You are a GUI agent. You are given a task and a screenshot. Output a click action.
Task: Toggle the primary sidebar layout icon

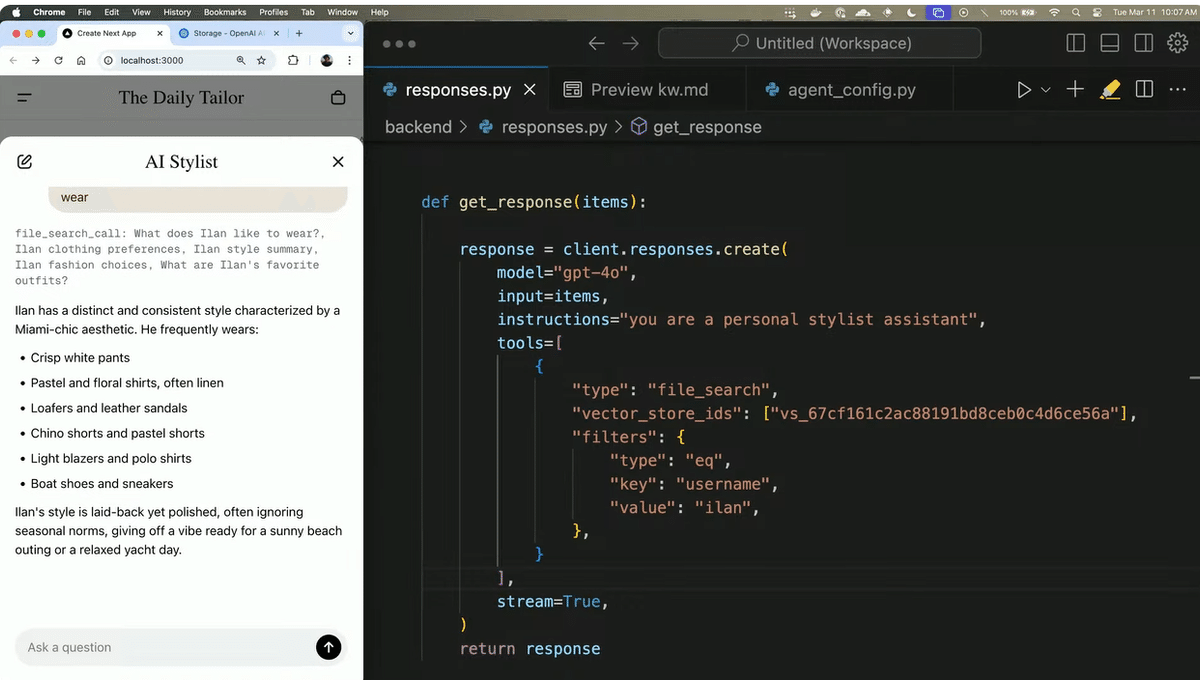coord(1075,43)
